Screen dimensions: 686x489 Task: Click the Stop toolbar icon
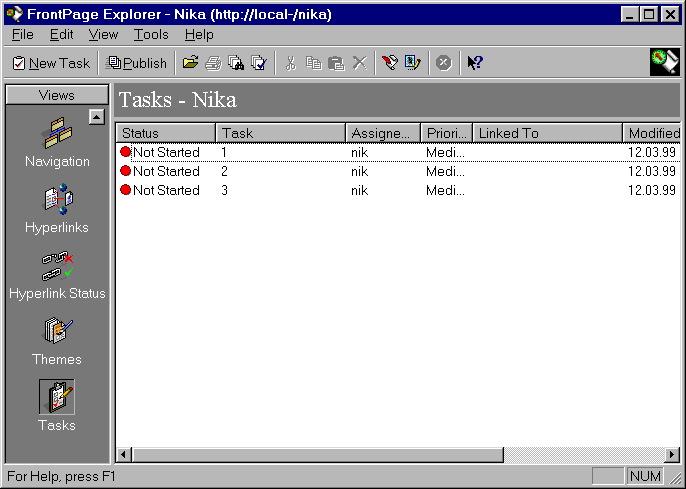(x=444, y=63)
